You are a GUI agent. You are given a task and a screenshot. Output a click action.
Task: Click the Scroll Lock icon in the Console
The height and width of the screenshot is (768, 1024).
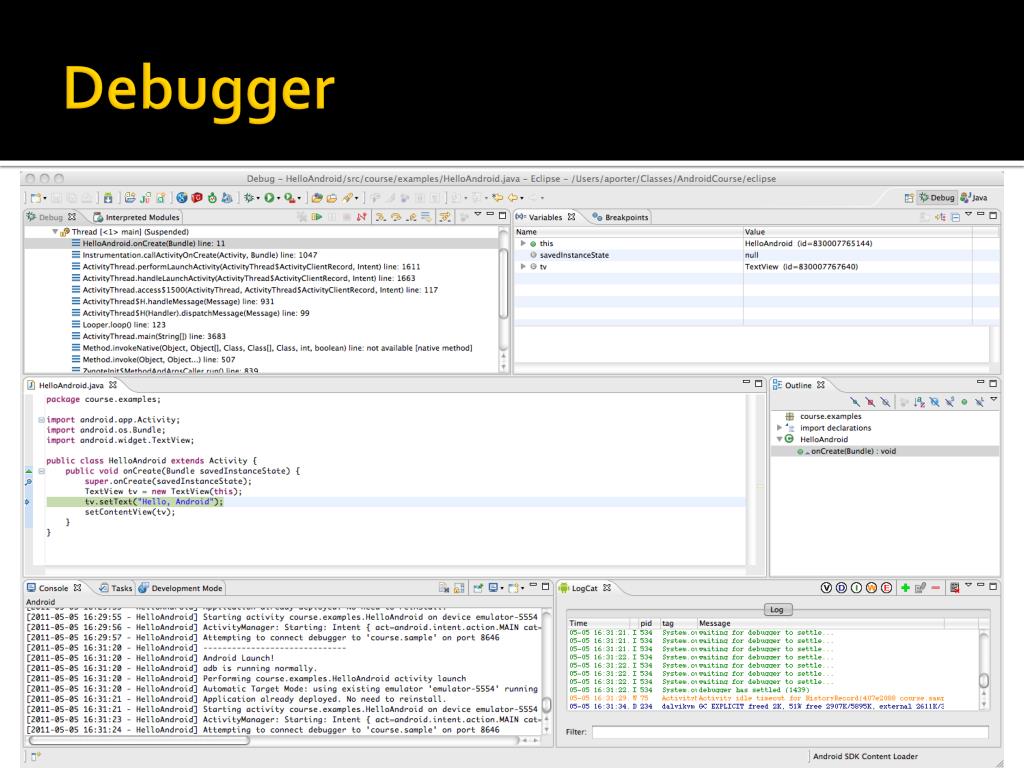(459, 588)
